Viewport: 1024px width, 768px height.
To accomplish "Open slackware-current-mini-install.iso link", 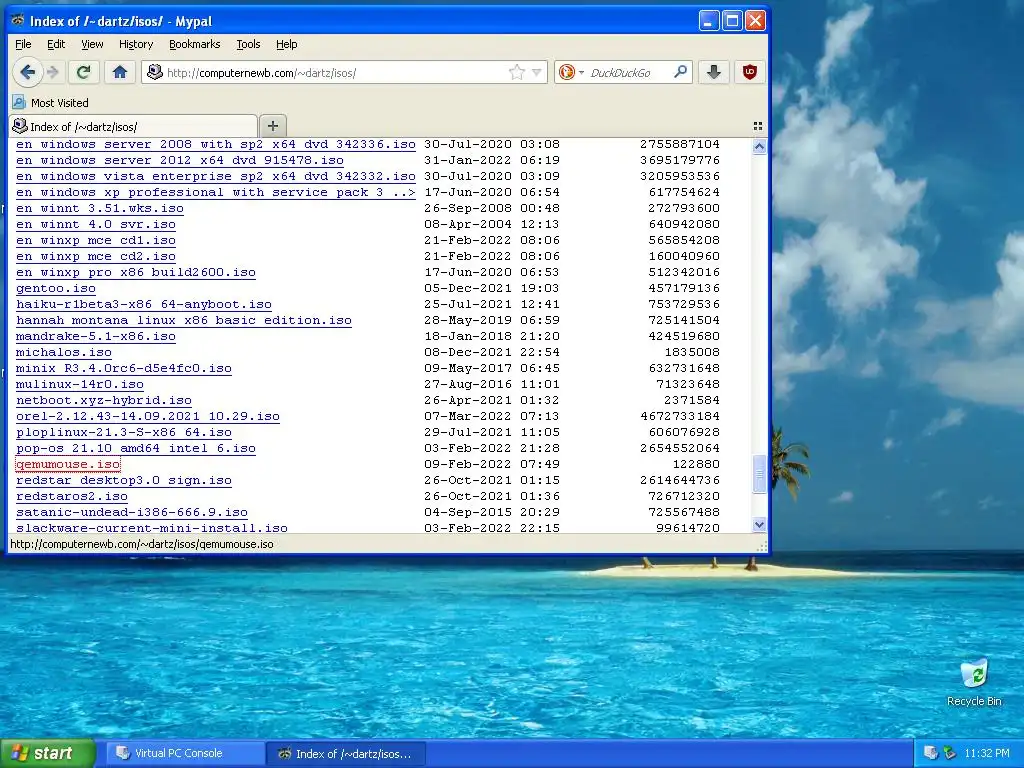I will pos(152,528).
